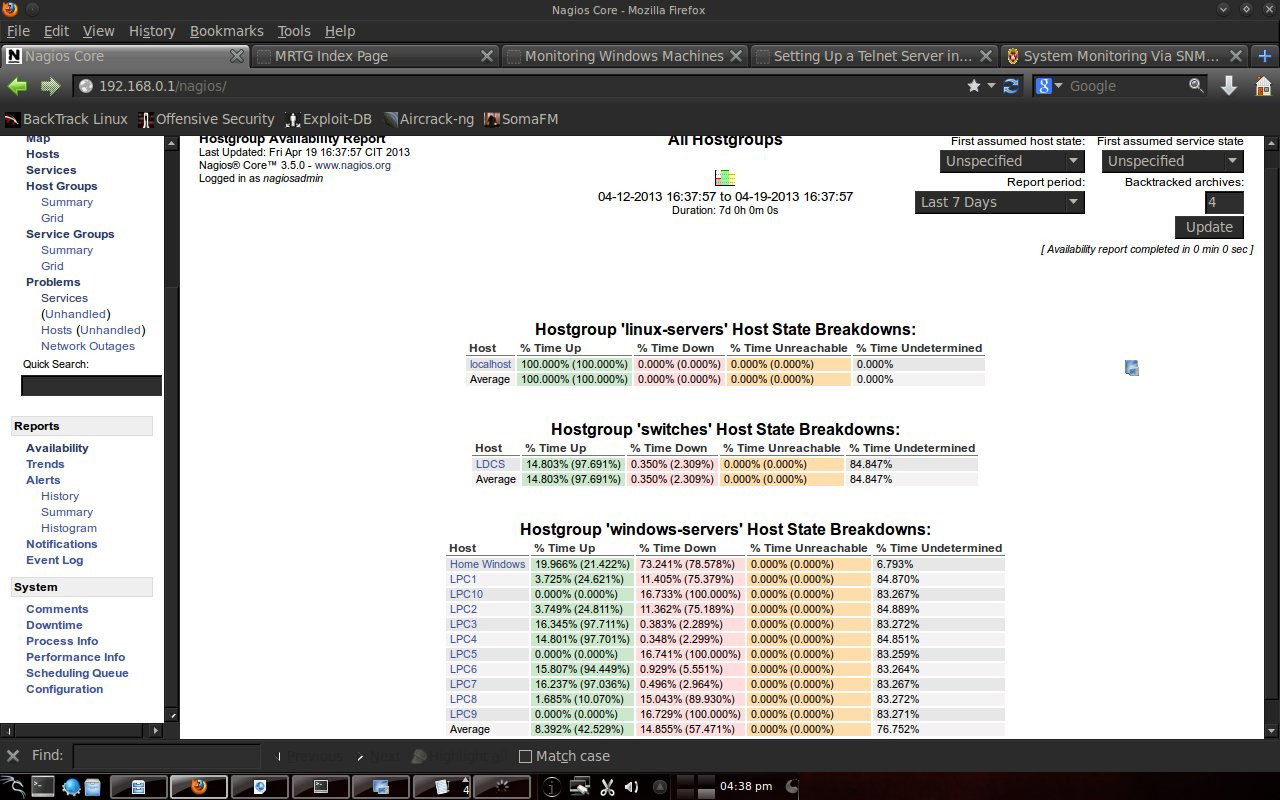1280x800 pixels.
Task: Click the browser back arrow button
Action: (x=18, y=86)
